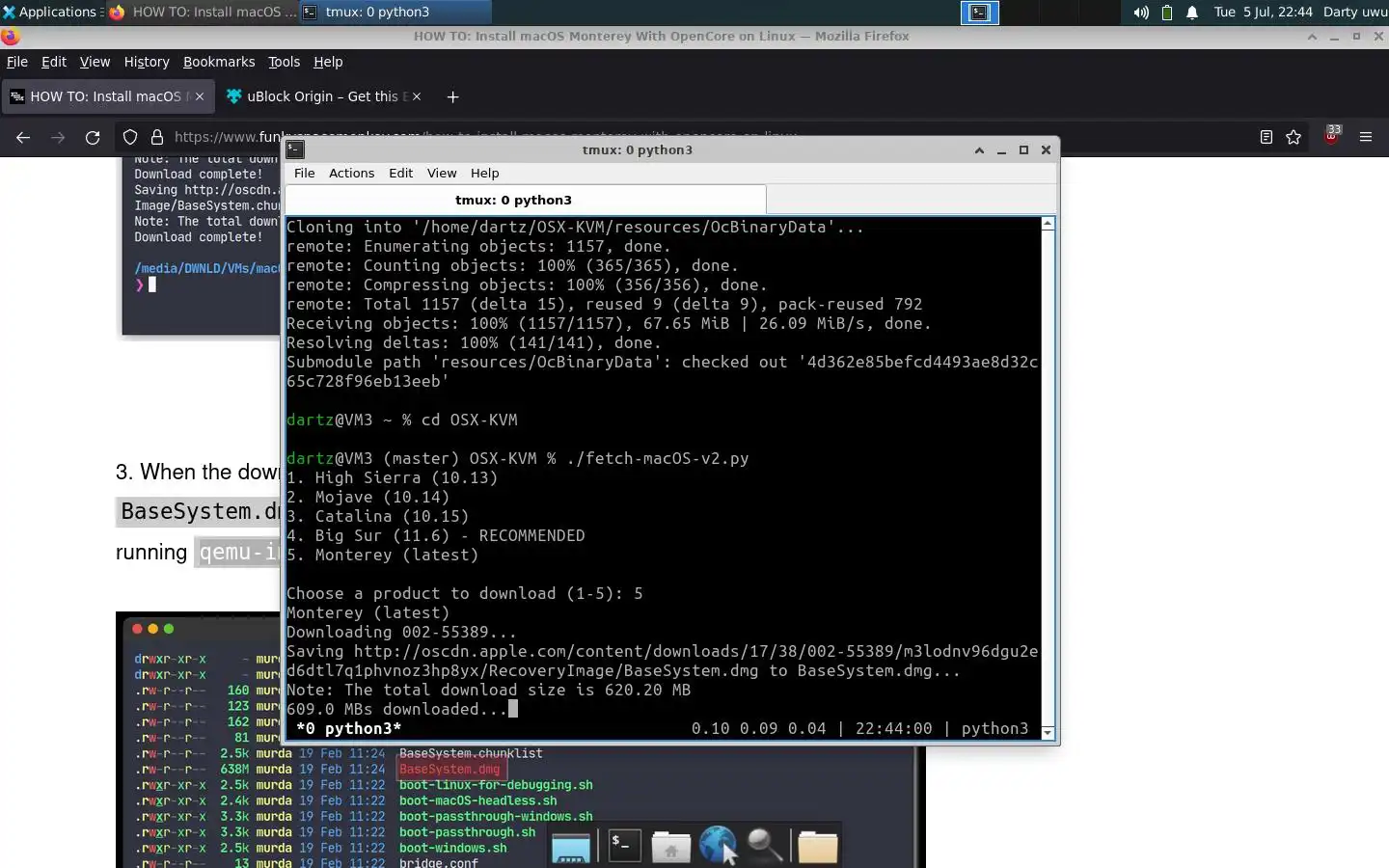1389x868 pixels.
Task: Open the Firefox Edit menu
Action: point(54,62)
